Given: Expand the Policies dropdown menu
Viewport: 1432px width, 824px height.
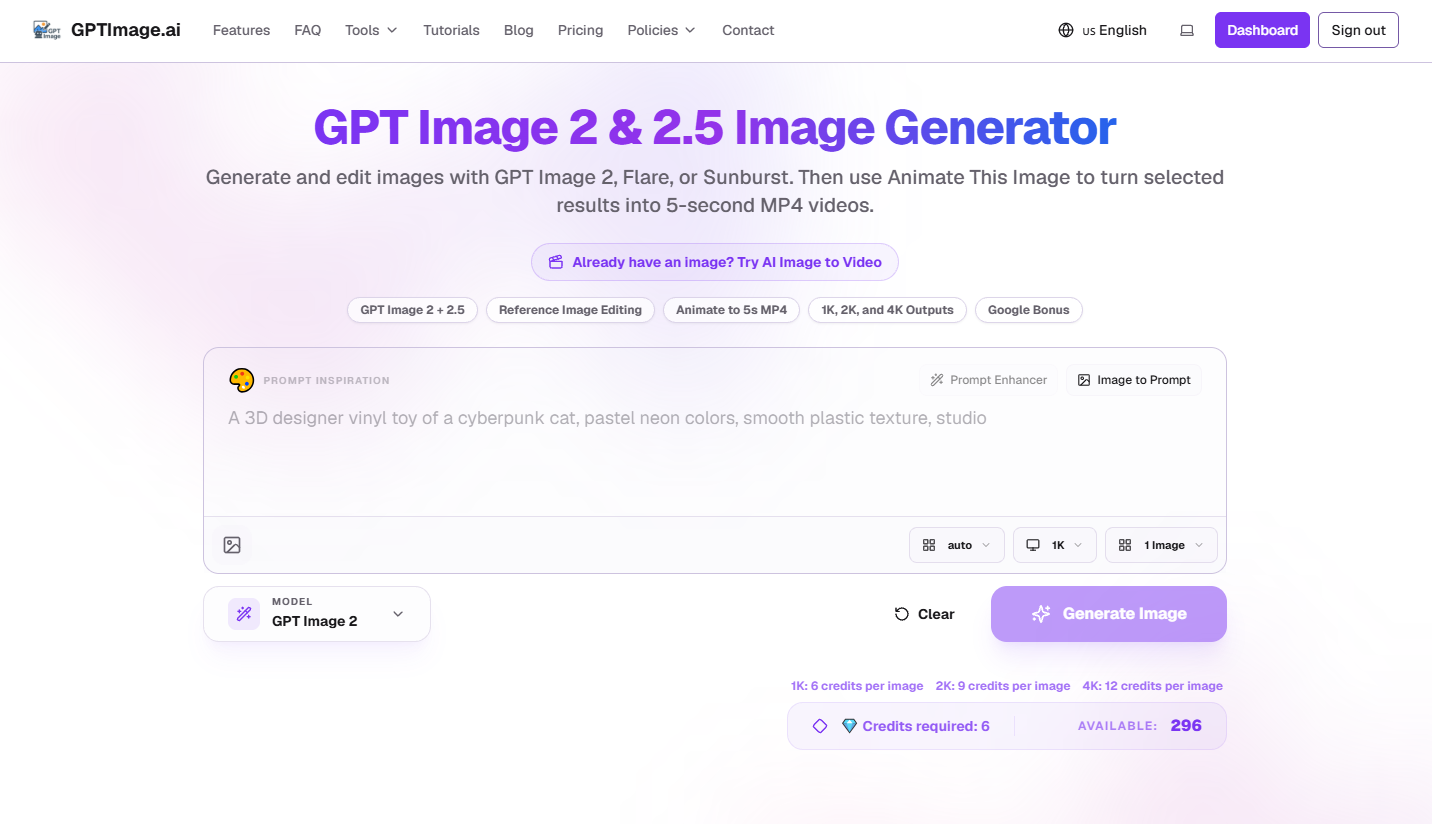Looking at the screenshot, I should click(x=661, y=30).
